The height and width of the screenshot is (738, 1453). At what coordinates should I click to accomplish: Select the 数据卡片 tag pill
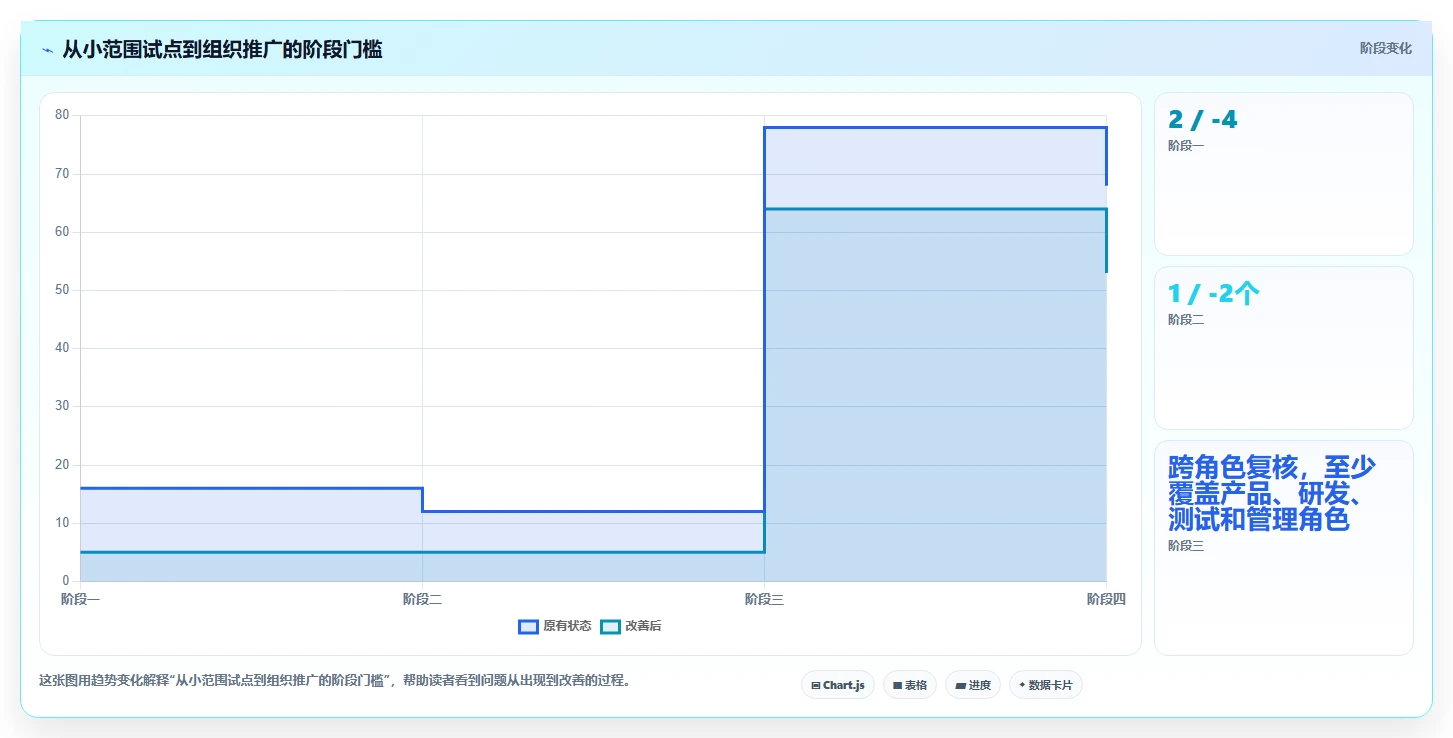pos(1046,685)
